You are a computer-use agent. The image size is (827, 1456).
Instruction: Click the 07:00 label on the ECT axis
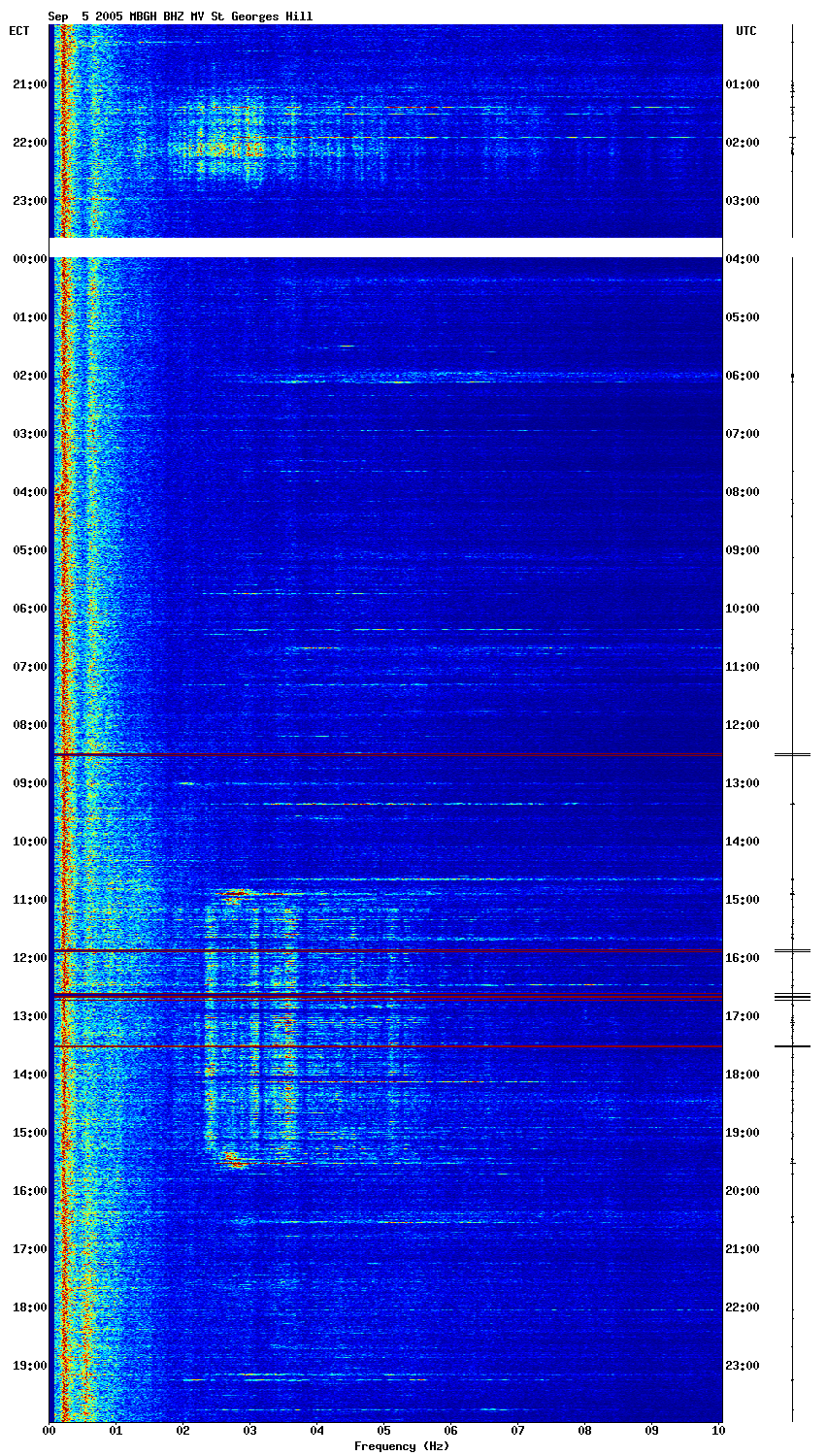(29, 667)
